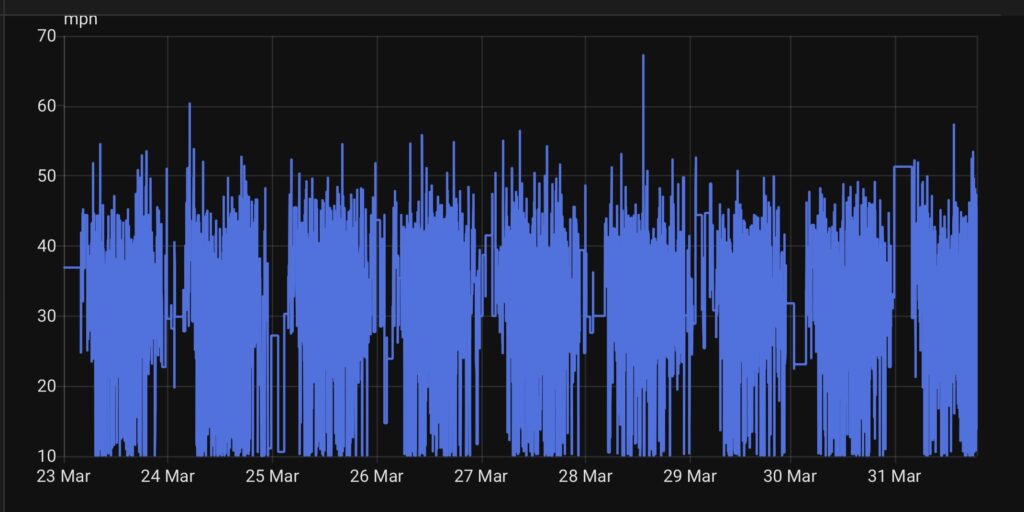Click the 25 Mar axis label
Image resolution: width=1024 pixels, height=512 pixels.
click(x=272, y=476)
